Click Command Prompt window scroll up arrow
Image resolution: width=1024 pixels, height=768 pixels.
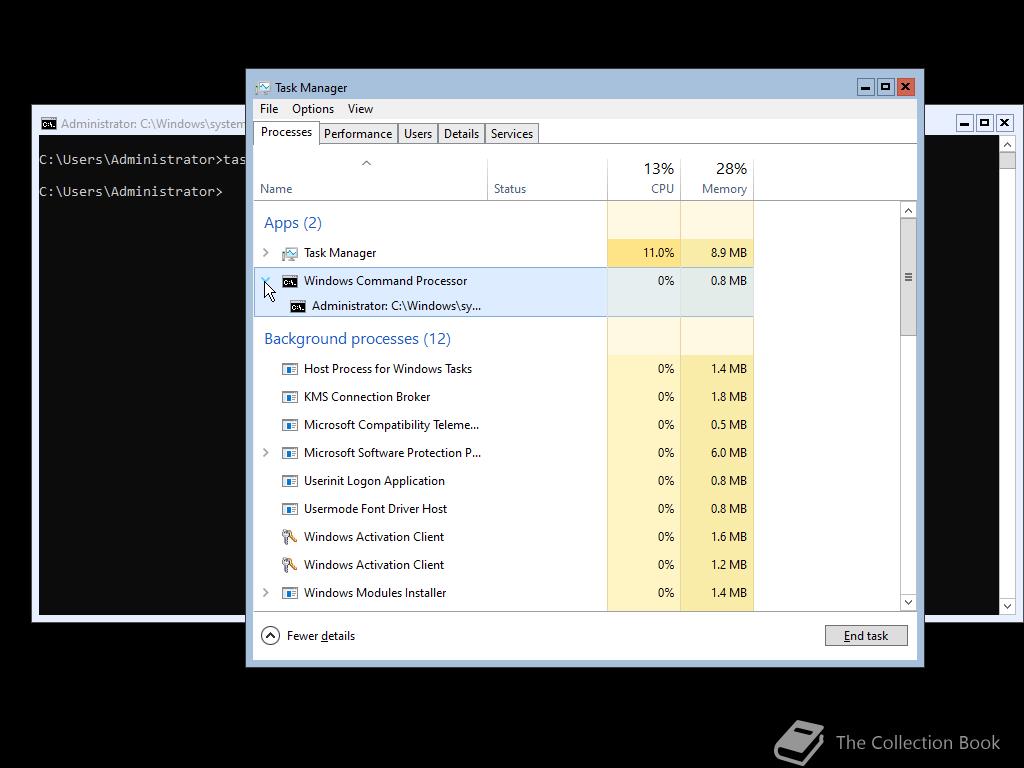coord(1007,144)
